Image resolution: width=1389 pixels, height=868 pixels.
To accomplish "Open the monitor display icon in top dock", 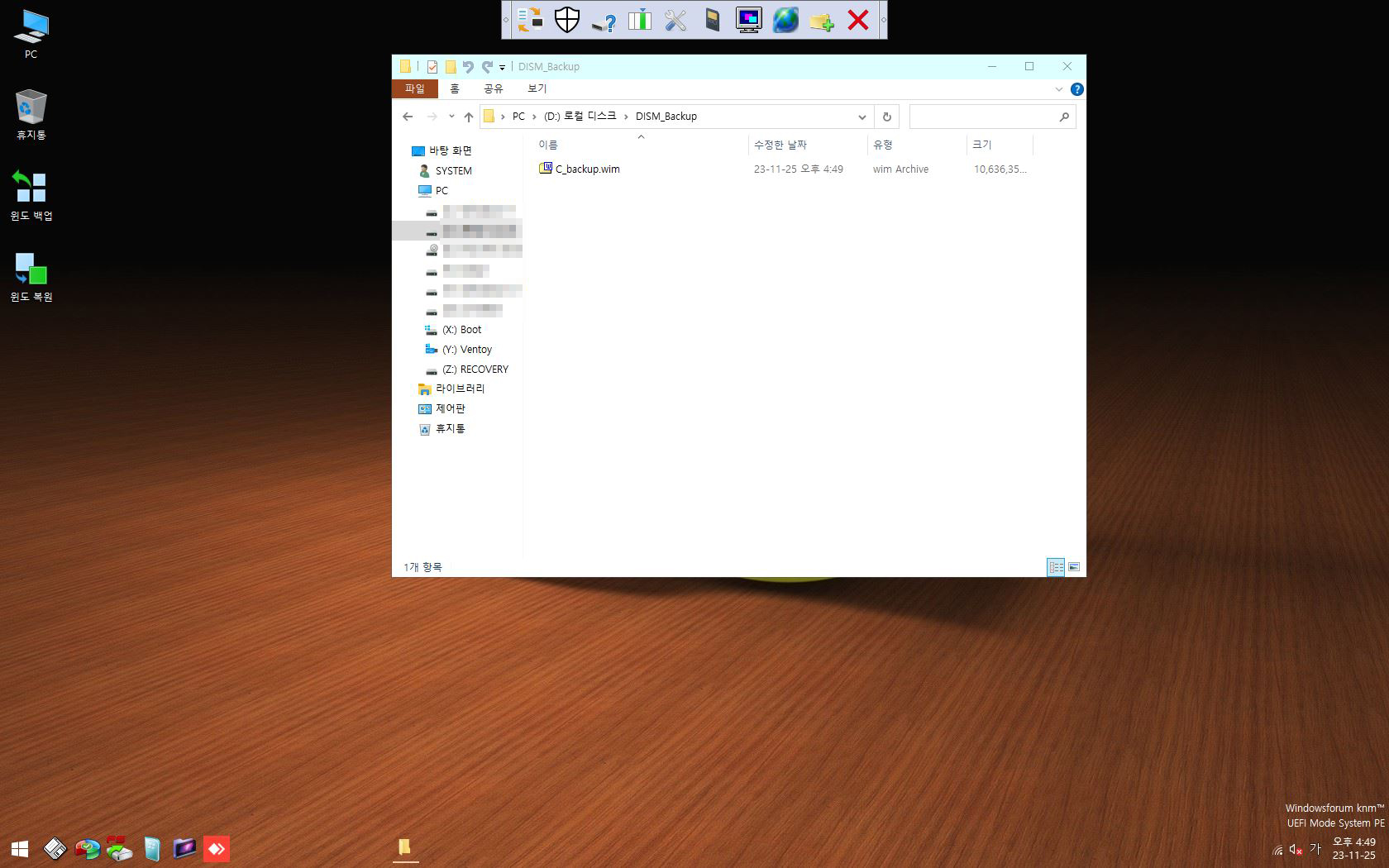I will (x=748, y=20).
